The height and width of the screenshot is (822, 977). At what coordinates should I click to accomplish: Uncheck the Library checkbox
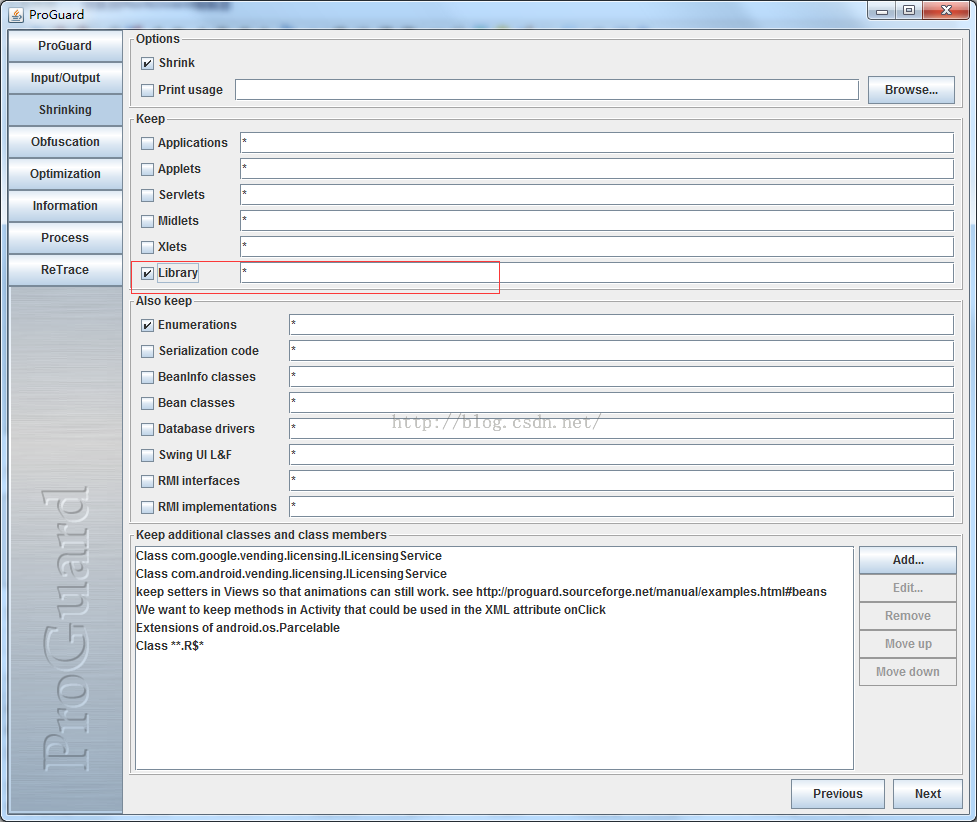coord(147,274)
